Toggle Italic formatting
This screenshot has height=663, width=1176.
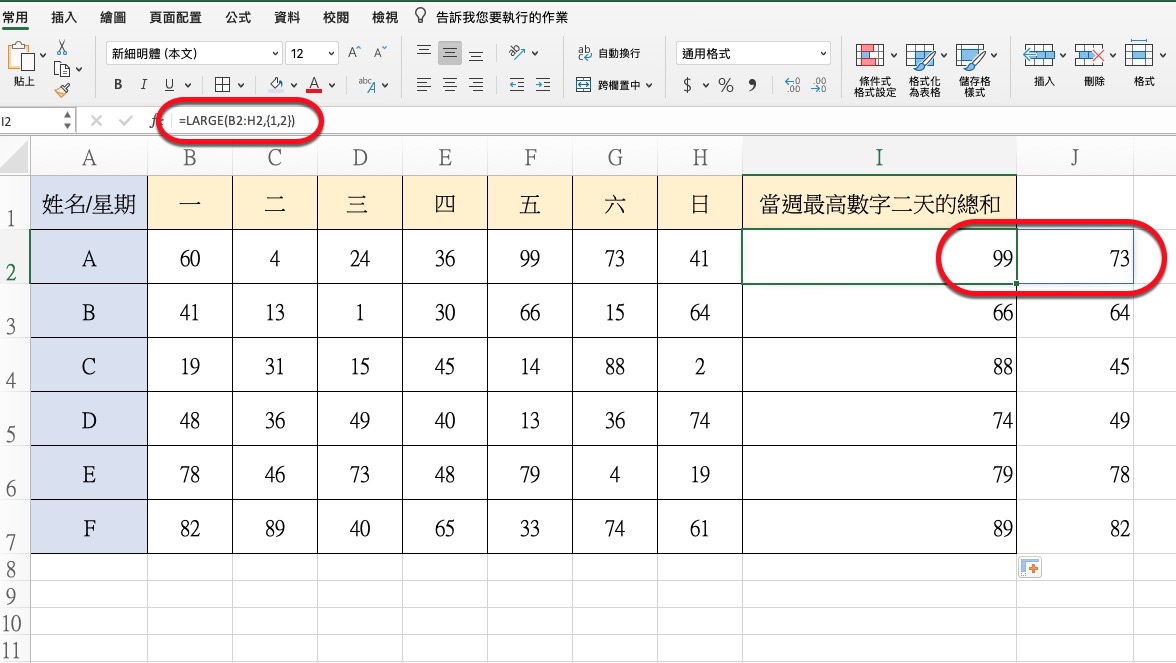[x=143, y=85]
